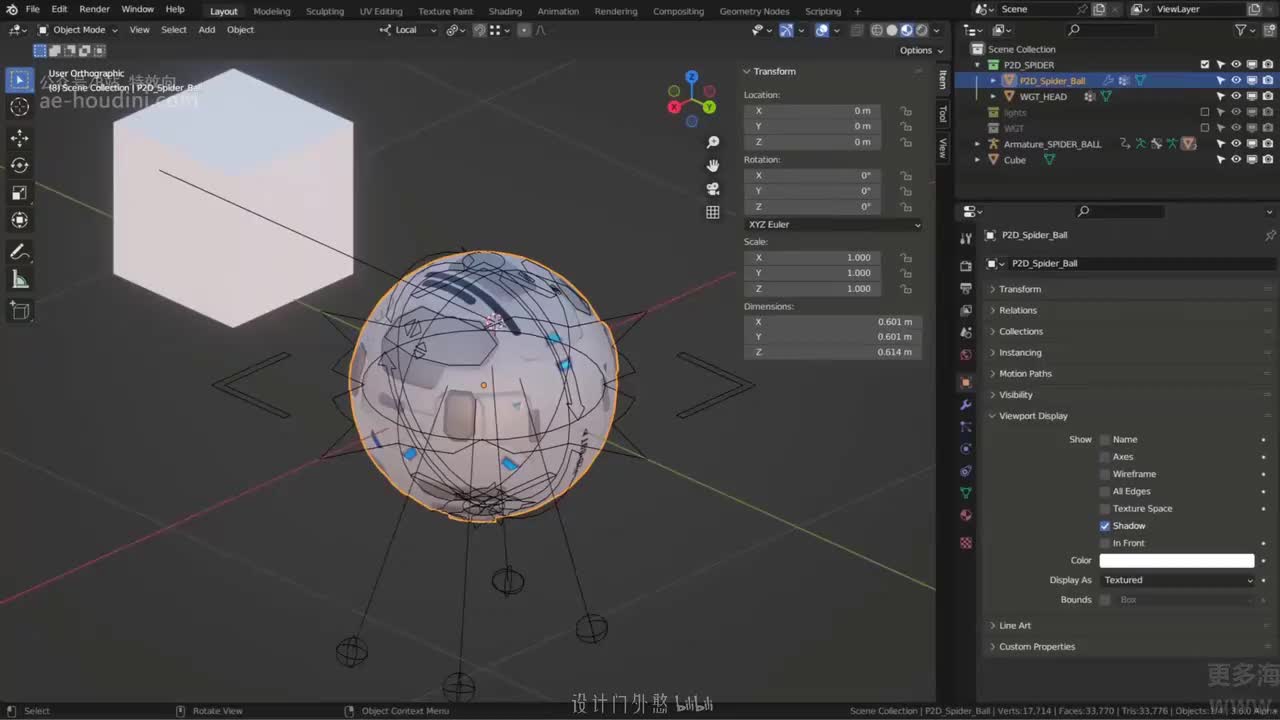Lock the Scale Z axis
This screenshot has height=720, width=1280.
pos(906,289)
